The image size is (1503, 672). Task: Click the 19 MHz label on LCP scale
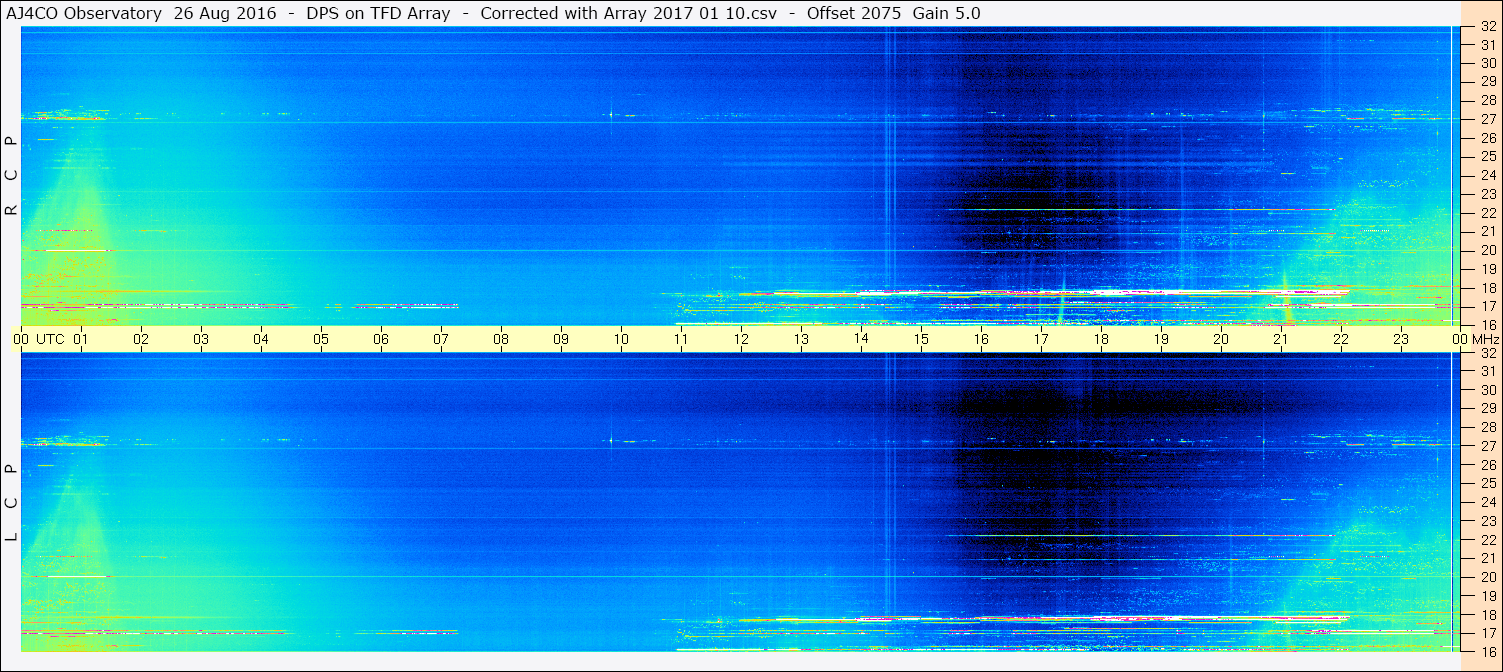tap(1487, 596)
